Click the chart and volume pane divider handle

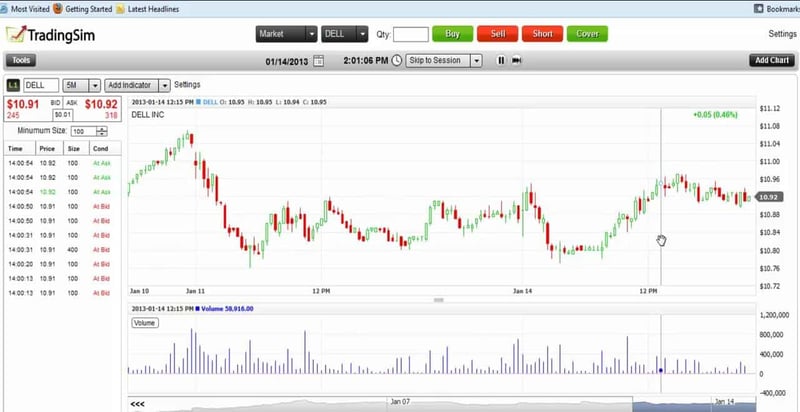(439, 300)
